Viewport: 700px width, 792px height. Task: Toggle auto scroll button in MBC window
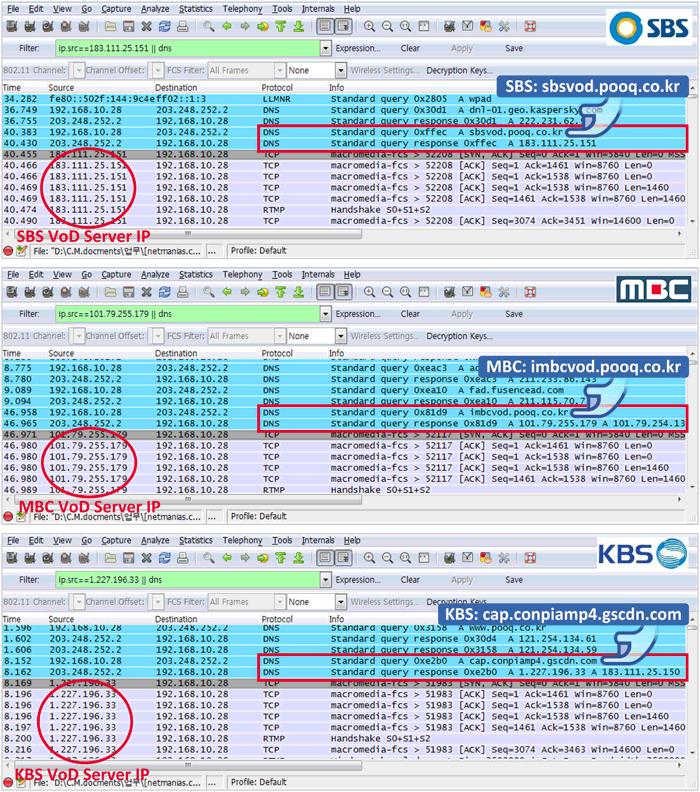[x=343, y=291]
